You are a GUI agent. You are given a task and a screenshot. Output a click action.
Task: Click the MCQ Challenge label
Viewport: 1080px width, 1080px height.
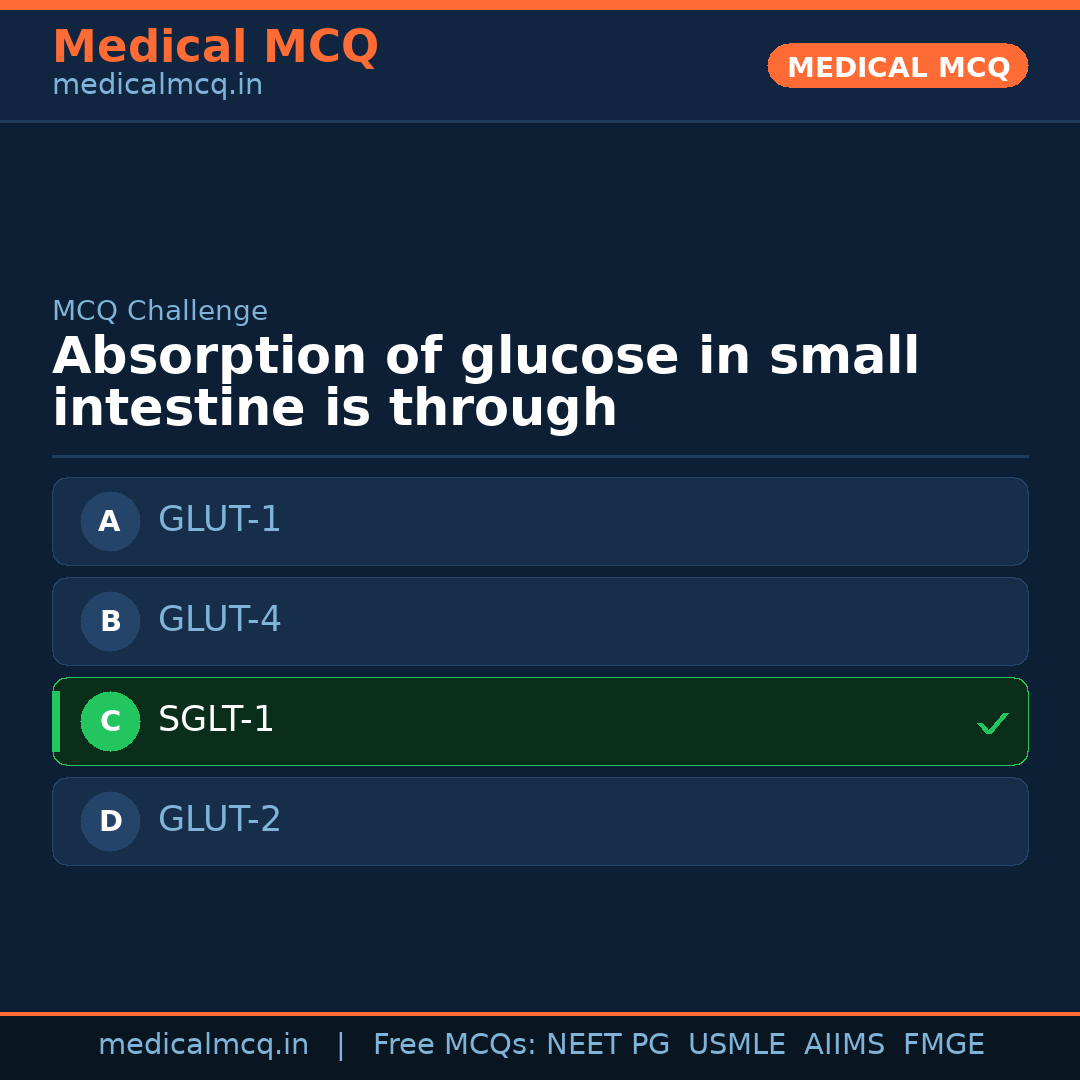point(160,312)
